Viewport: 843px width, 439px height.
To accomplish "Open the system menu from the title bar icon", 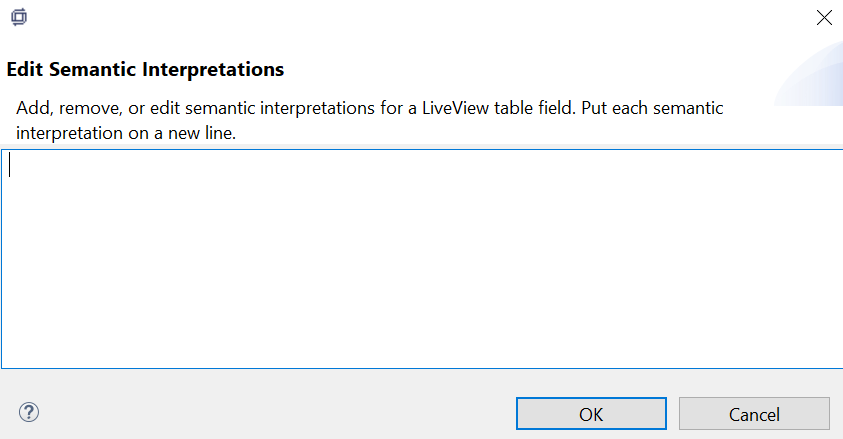I will coord(18,17).
